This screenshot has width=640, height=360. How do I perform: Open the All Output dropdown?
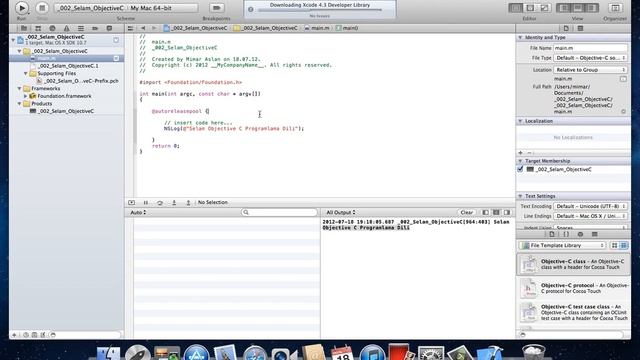tap(340, 213)
